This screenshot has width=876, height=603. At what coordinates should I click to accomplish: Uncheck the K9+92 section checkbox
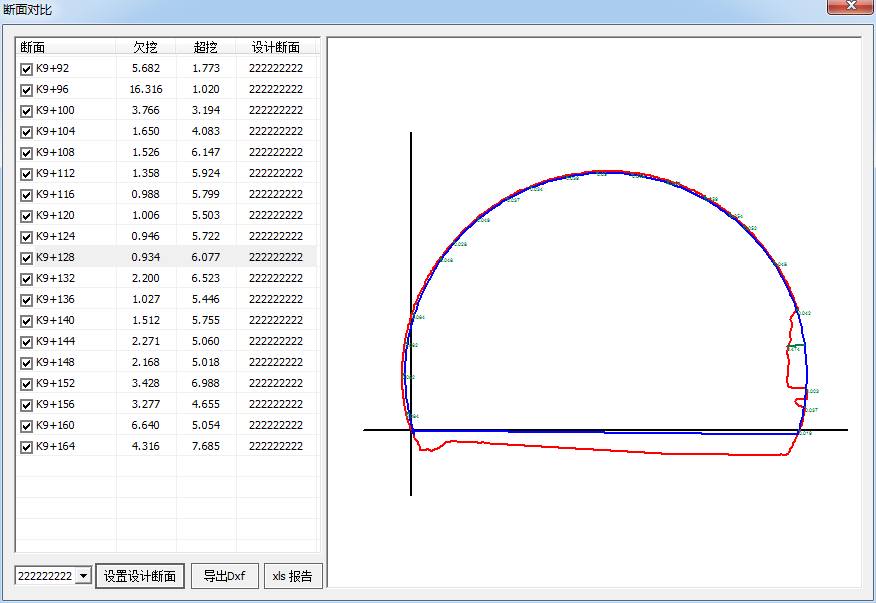pyautogui.click(x=26, y=69)
